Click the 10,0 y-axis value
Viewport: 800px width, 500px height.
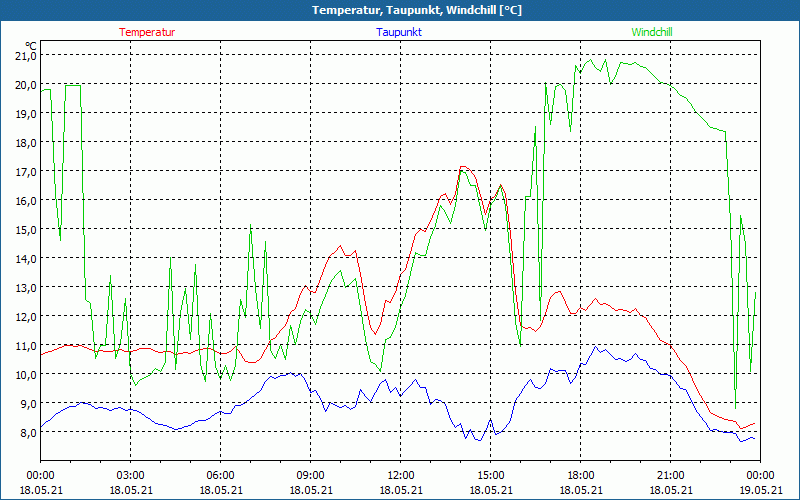click(26, 374)
